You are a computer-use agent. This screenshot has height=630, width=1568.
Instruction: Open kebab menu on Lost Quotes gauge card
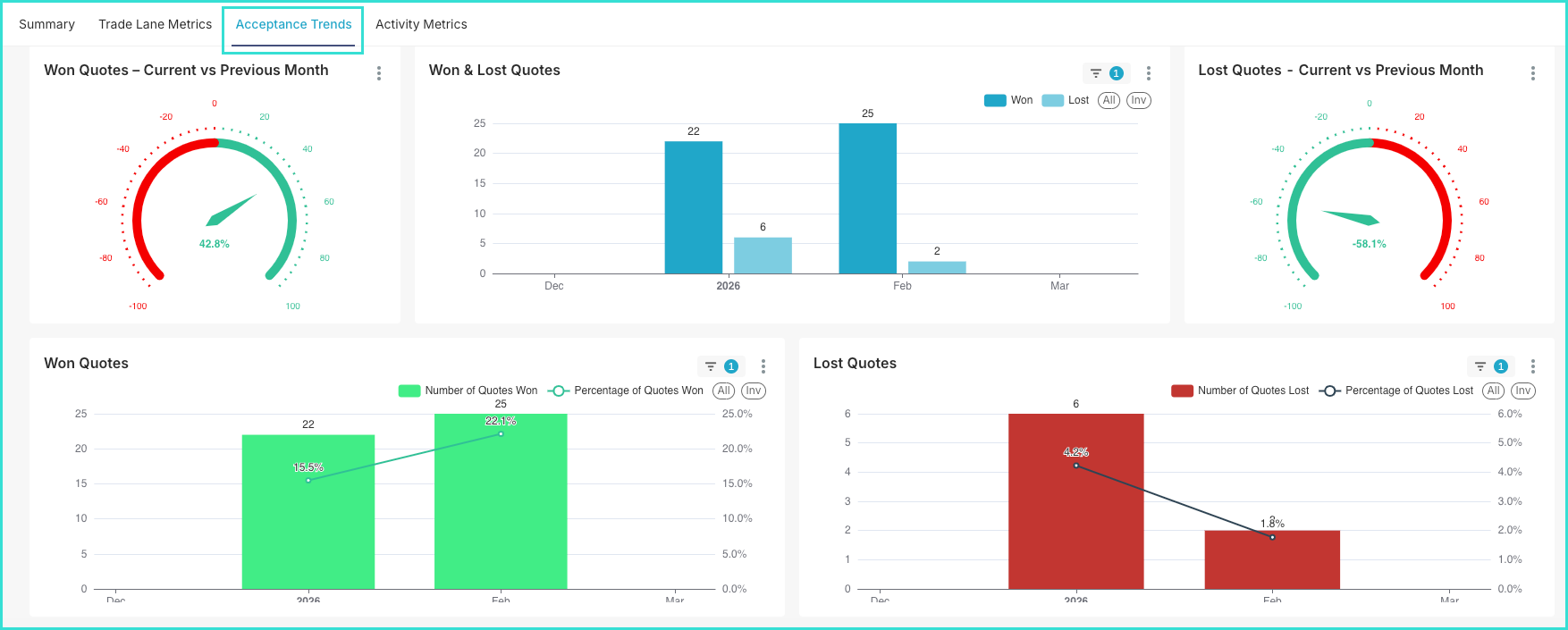coord(1533,73)
